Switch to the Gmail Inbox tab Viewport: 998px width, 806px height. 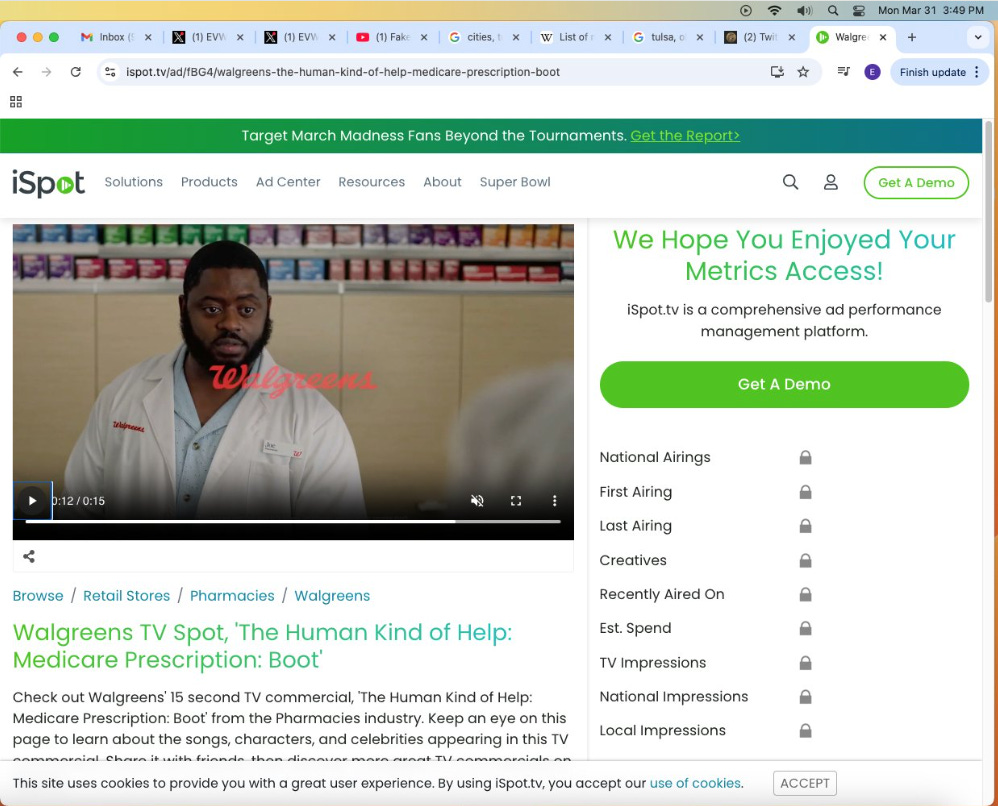(116, 37)
